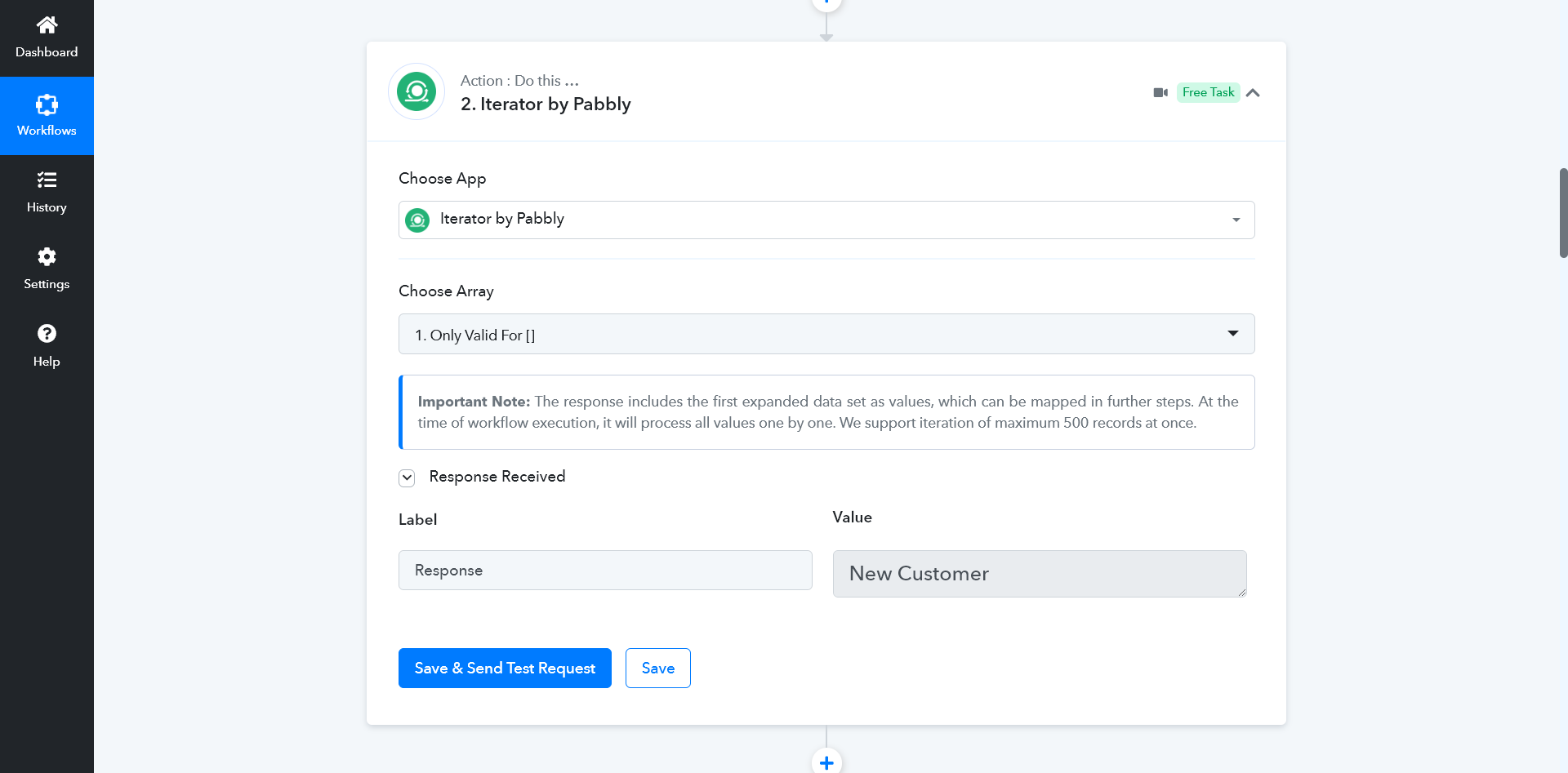1568x773 pixels.
Task: Open the Dashboard home icon
Action: (47, 25)
